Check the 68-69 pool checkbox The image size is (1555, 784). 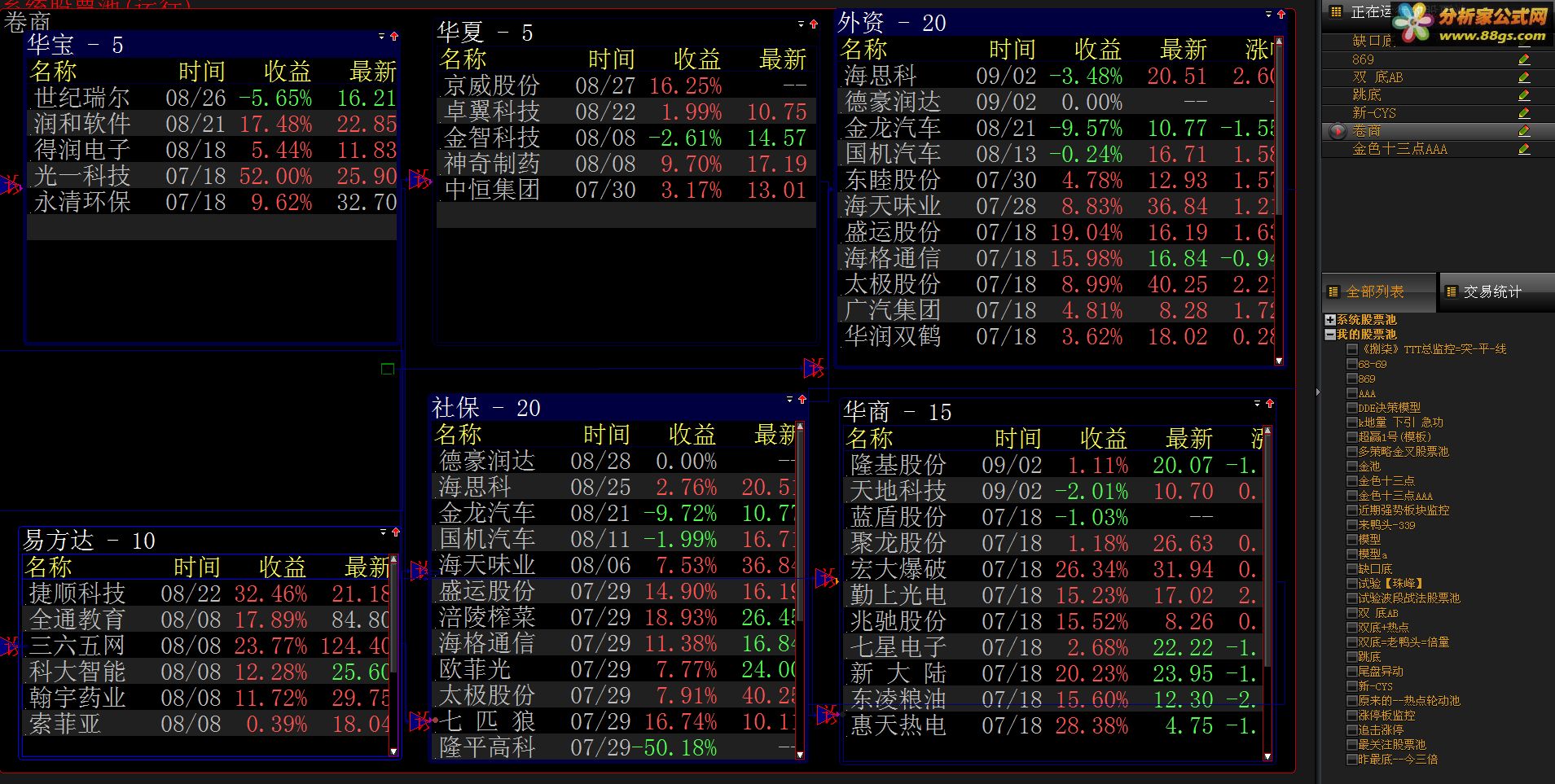(x=1352, y=364)
